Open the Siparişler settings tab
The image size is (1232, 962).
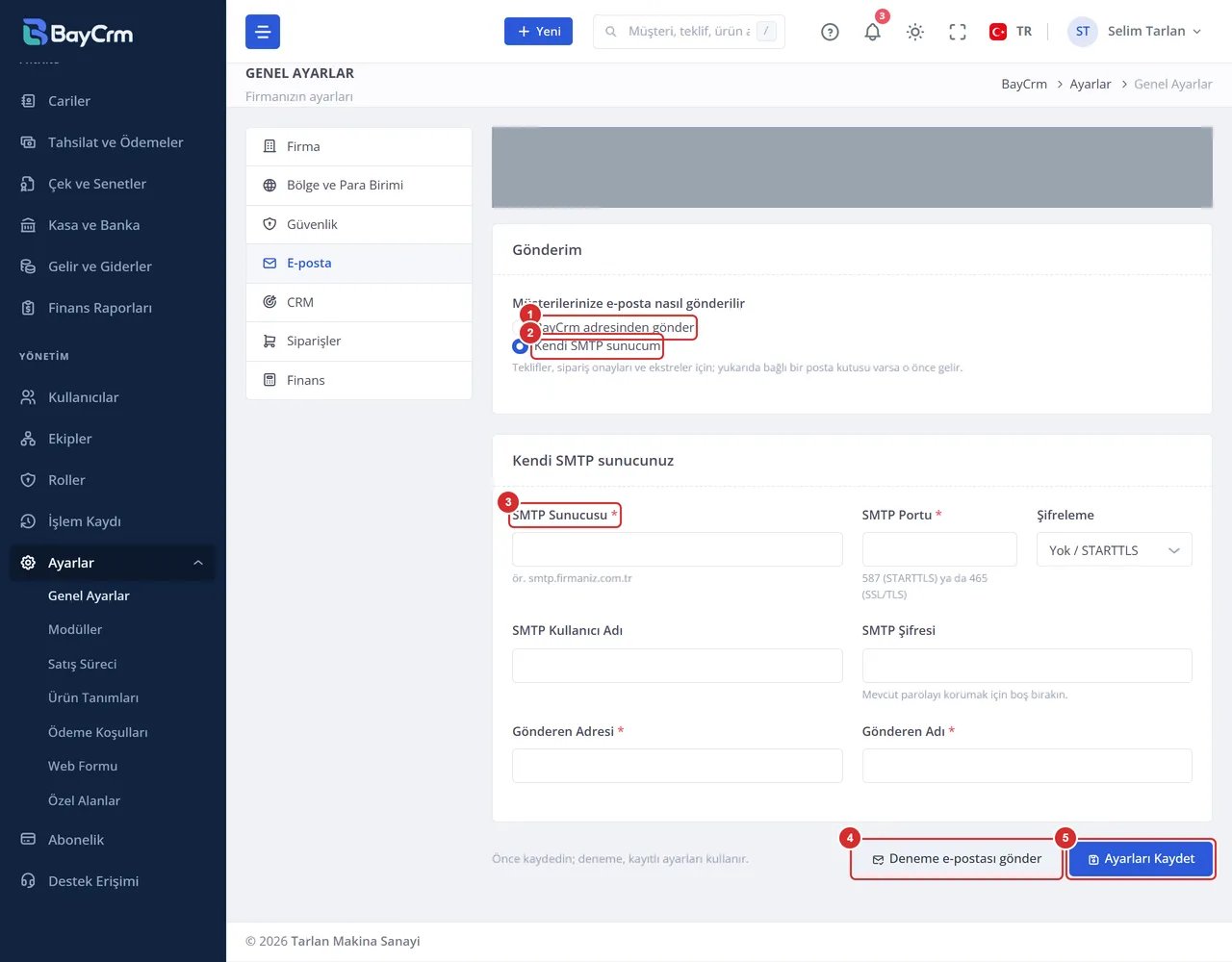point(359,341)
